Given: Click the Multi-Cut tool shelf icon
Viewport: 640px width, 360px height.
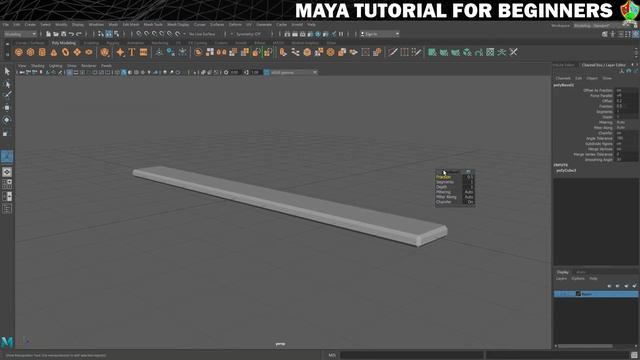Looking at the screenshot, I should [393, 52].
